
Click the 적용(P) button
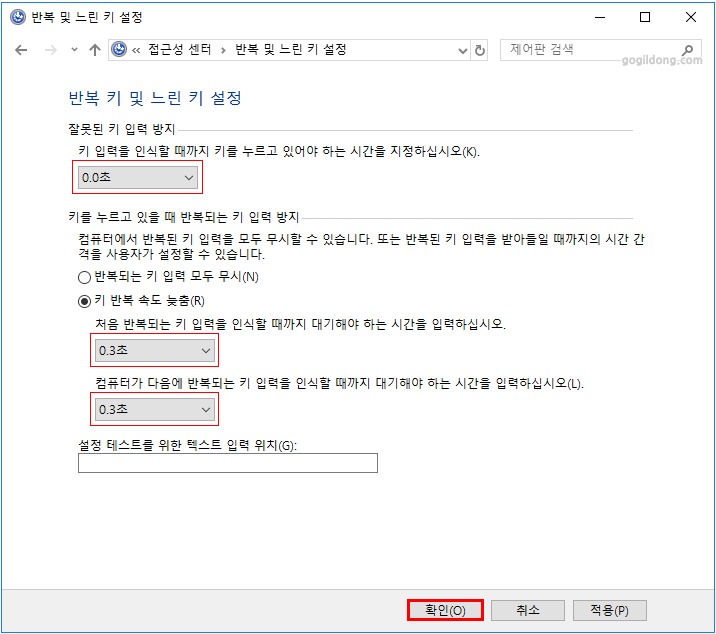[610, 610]
